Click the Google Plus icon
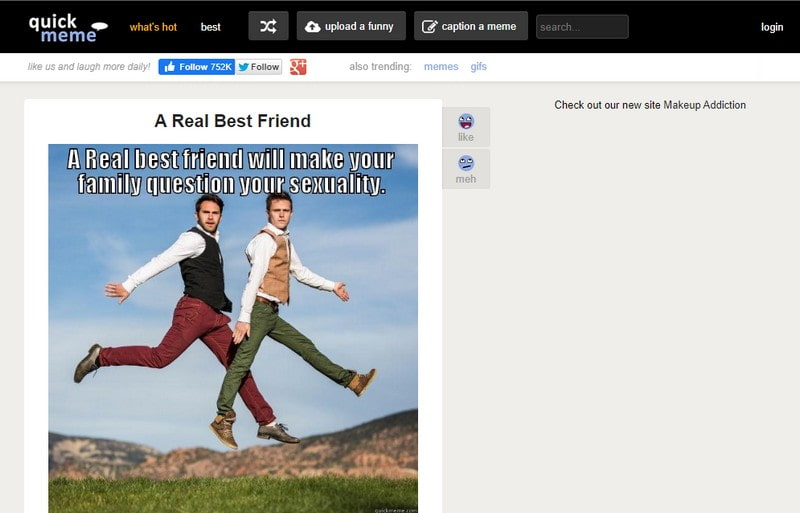Screen dimensions: 800x513 click(x=298, y=67)
